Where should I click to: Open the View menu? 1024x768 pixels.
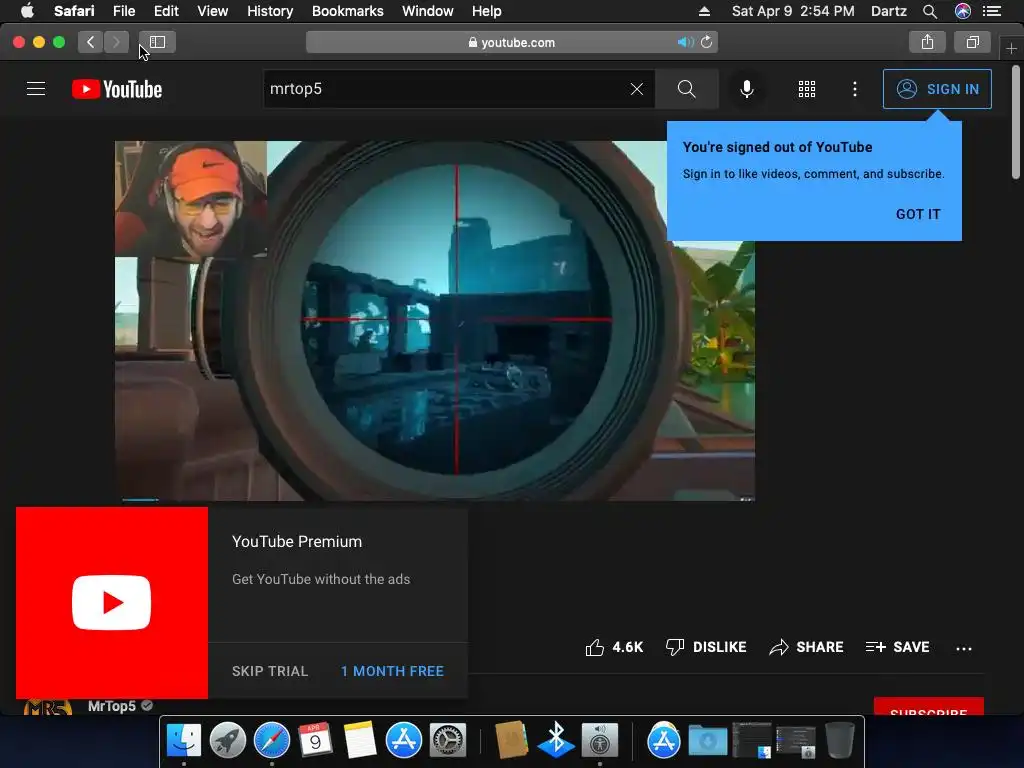coord(212,11)
